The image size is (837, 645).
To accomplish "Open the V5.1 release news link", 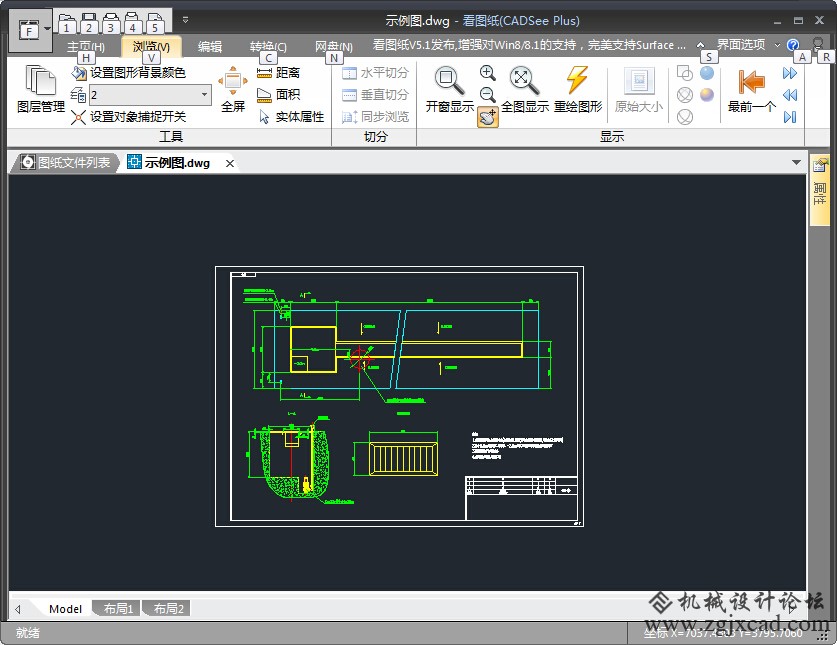I will click(529, 45).
